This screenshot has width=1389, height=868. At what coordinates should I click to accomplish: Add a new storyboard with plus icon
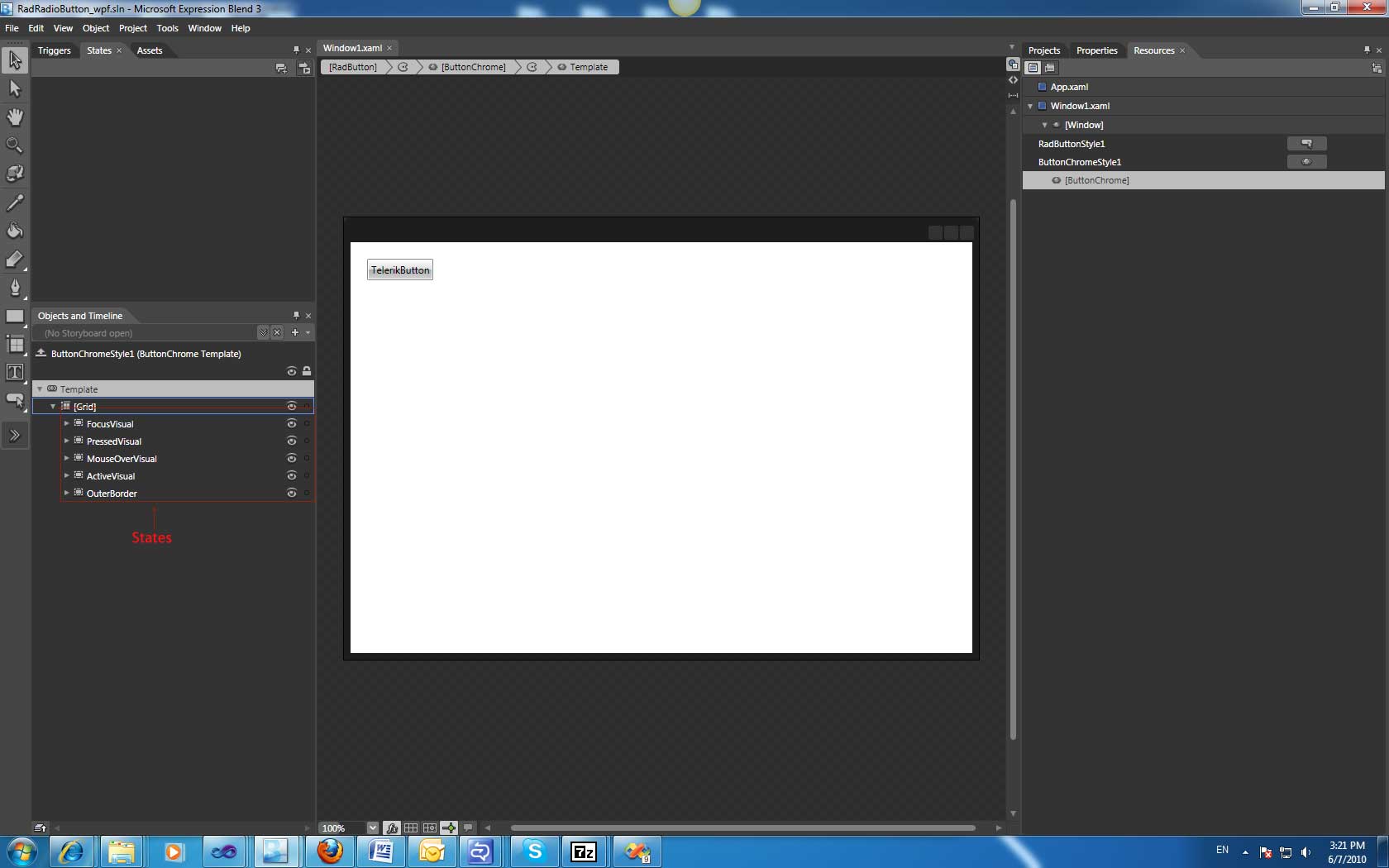coord(294,332)
